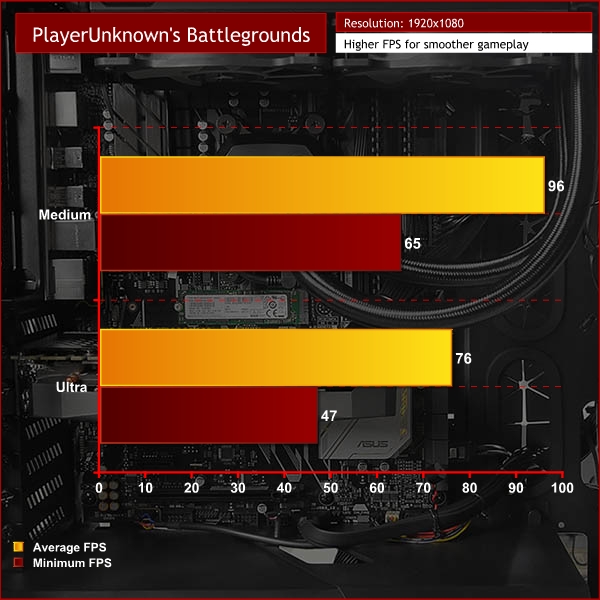The width and height of the screenshot is (600, 600).
Task: Click the red Minimum FPS legend swatch
Action: 18,562
